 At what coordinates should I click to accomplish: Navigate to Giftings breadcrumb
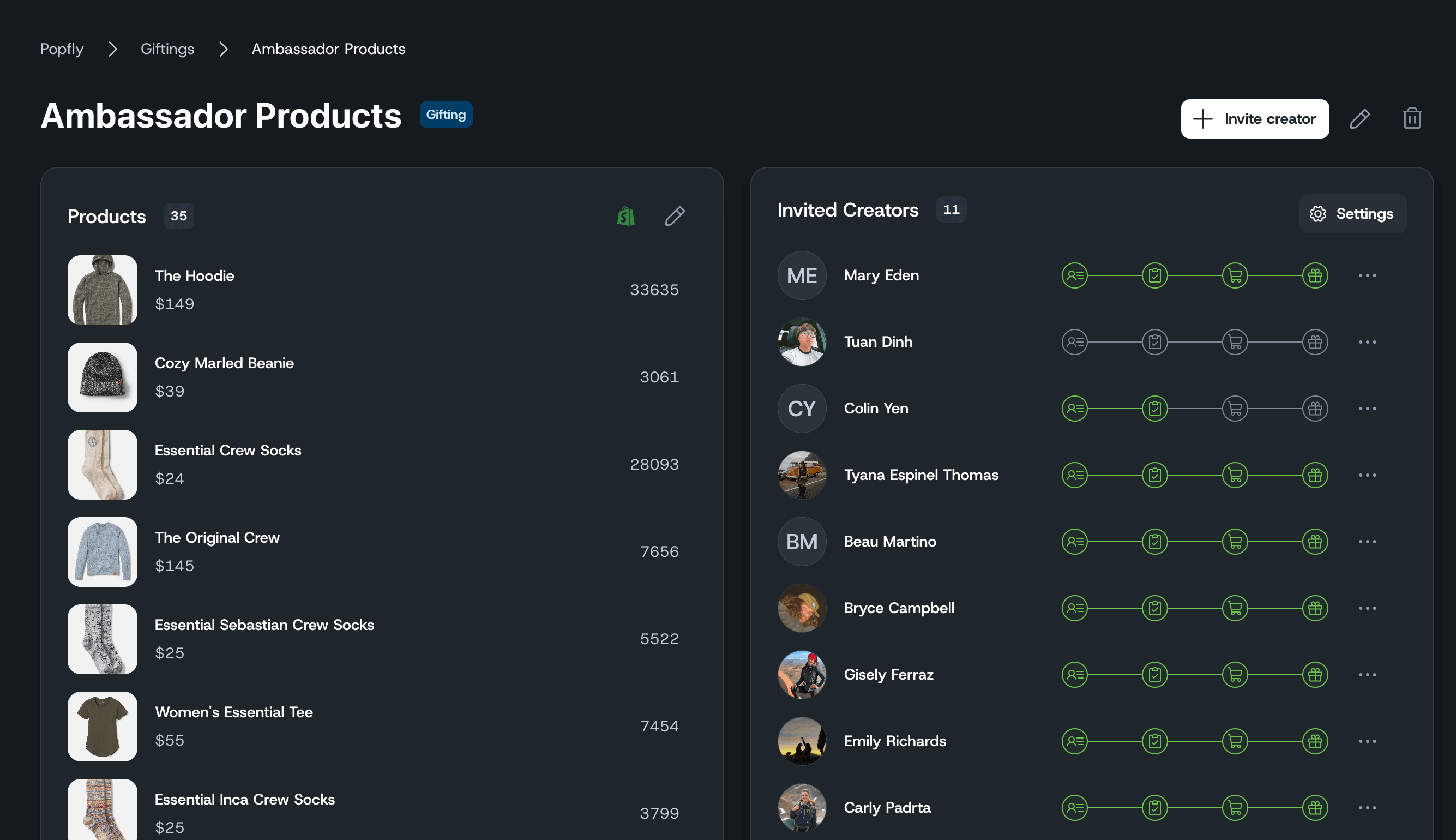[167, 49]
